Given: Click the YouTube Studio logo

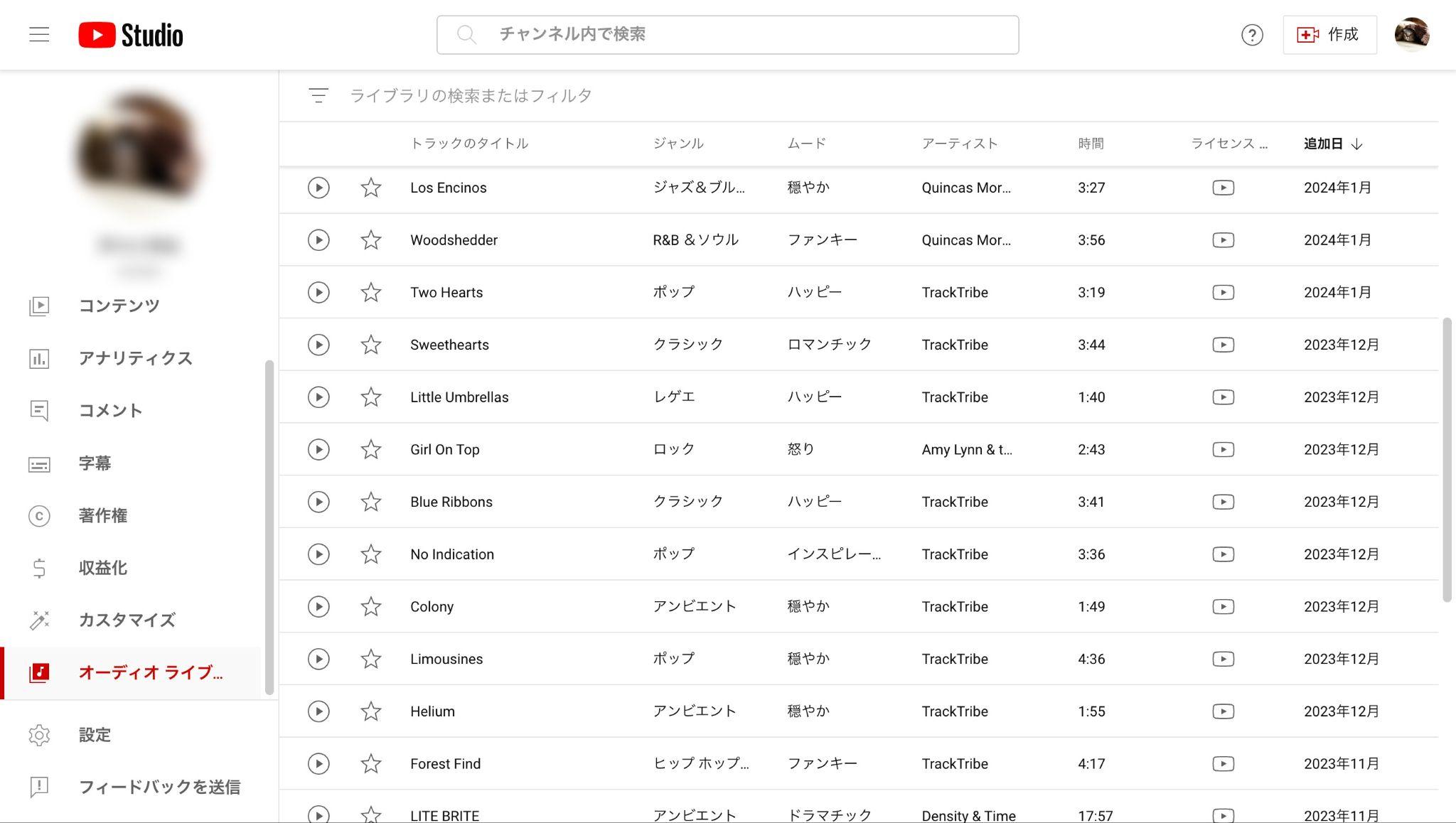Looking at the screenshot, I should coord(131,35).
